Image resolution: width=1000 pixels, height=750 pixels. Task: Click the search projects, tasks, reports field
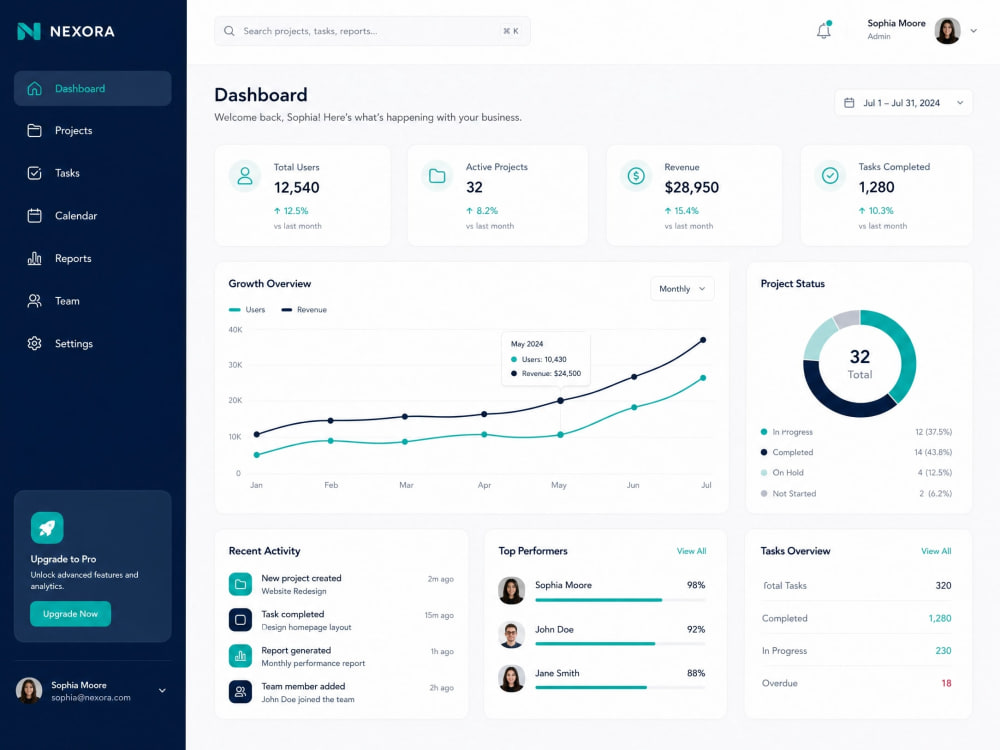[372, 31]
